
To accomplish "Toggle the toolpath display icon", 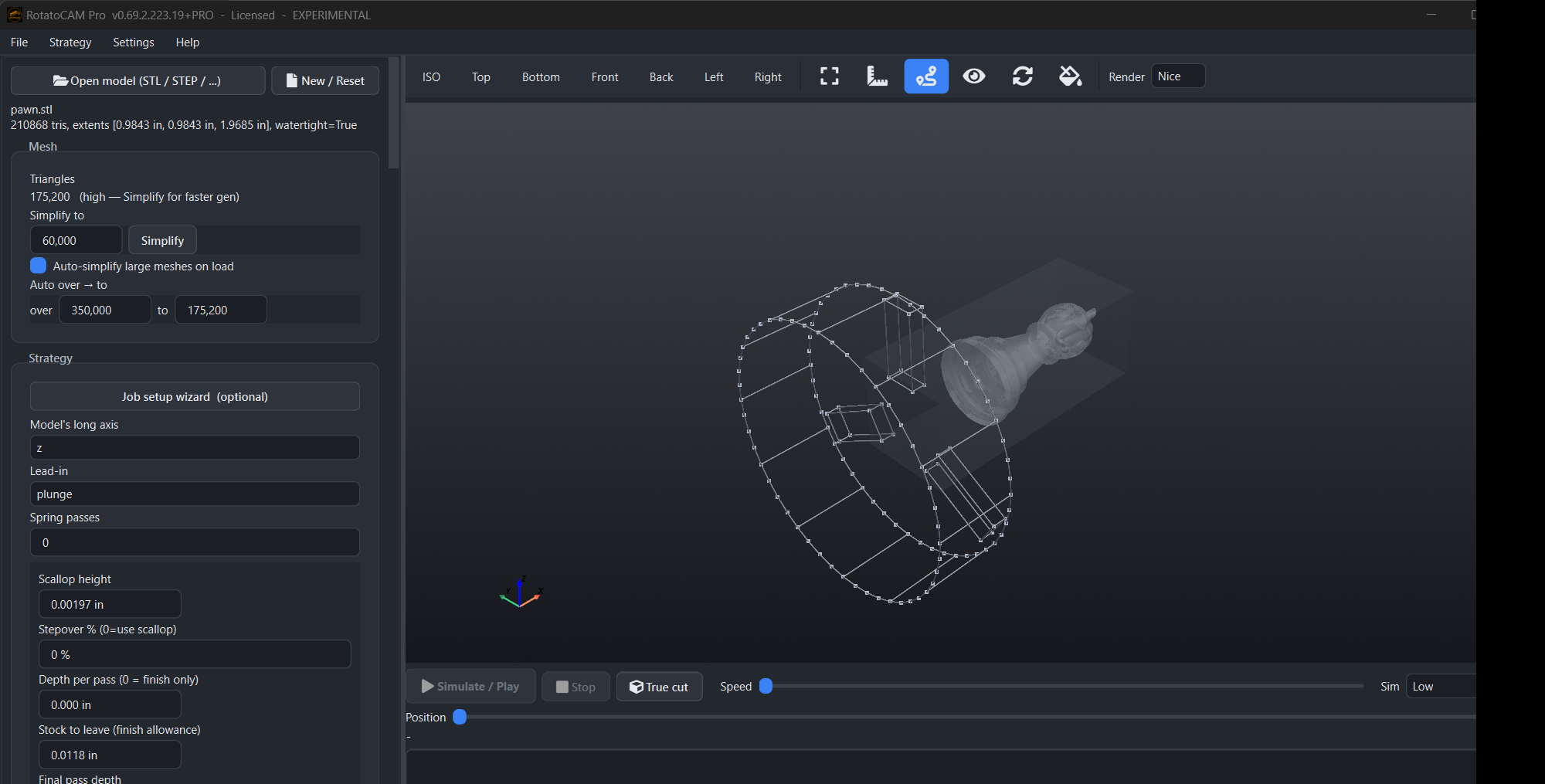I will click(926, 76).
